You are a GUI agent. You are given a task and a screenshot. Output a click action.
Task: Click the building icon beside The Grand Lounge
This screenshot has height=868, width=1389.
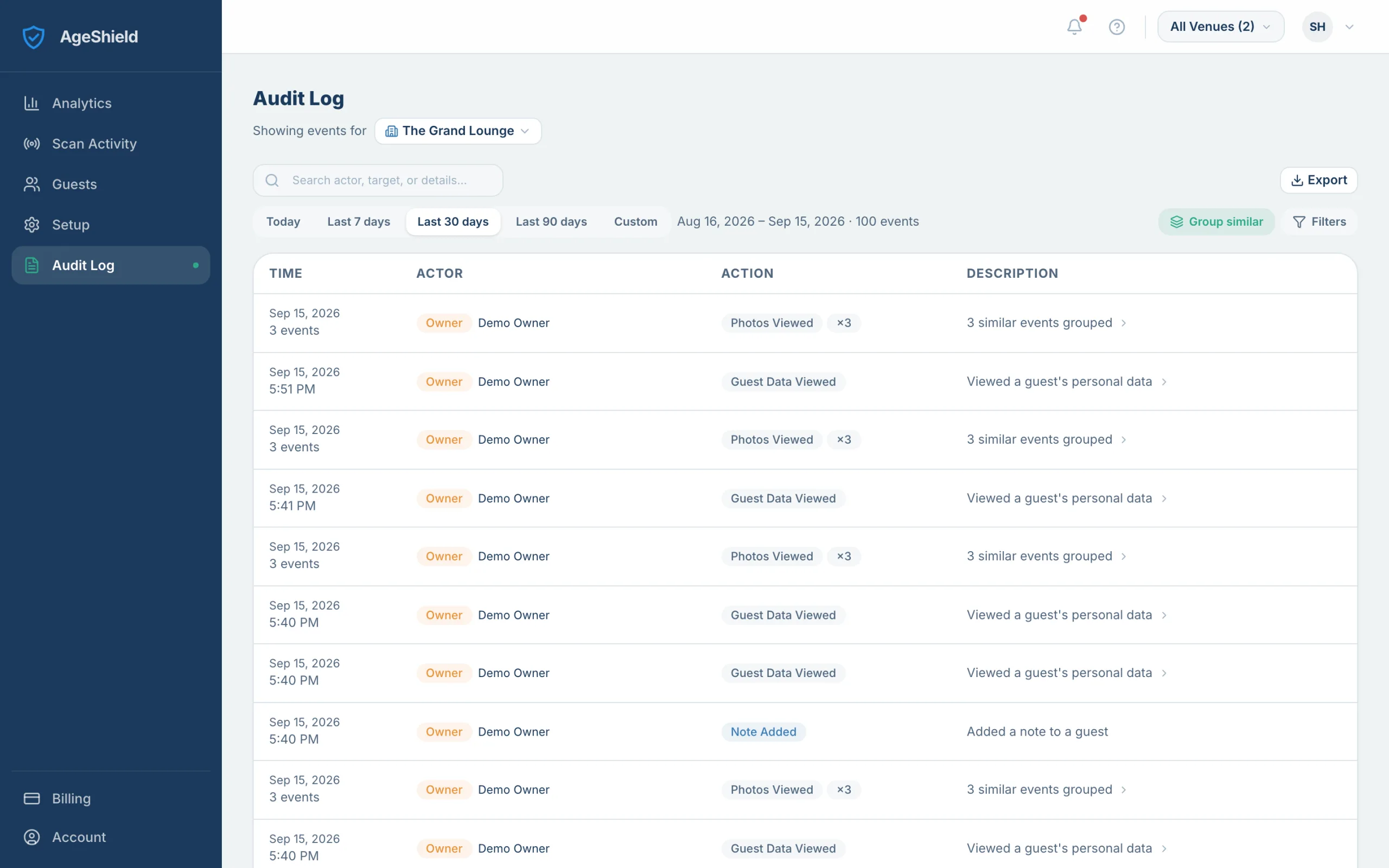point(391,131)
